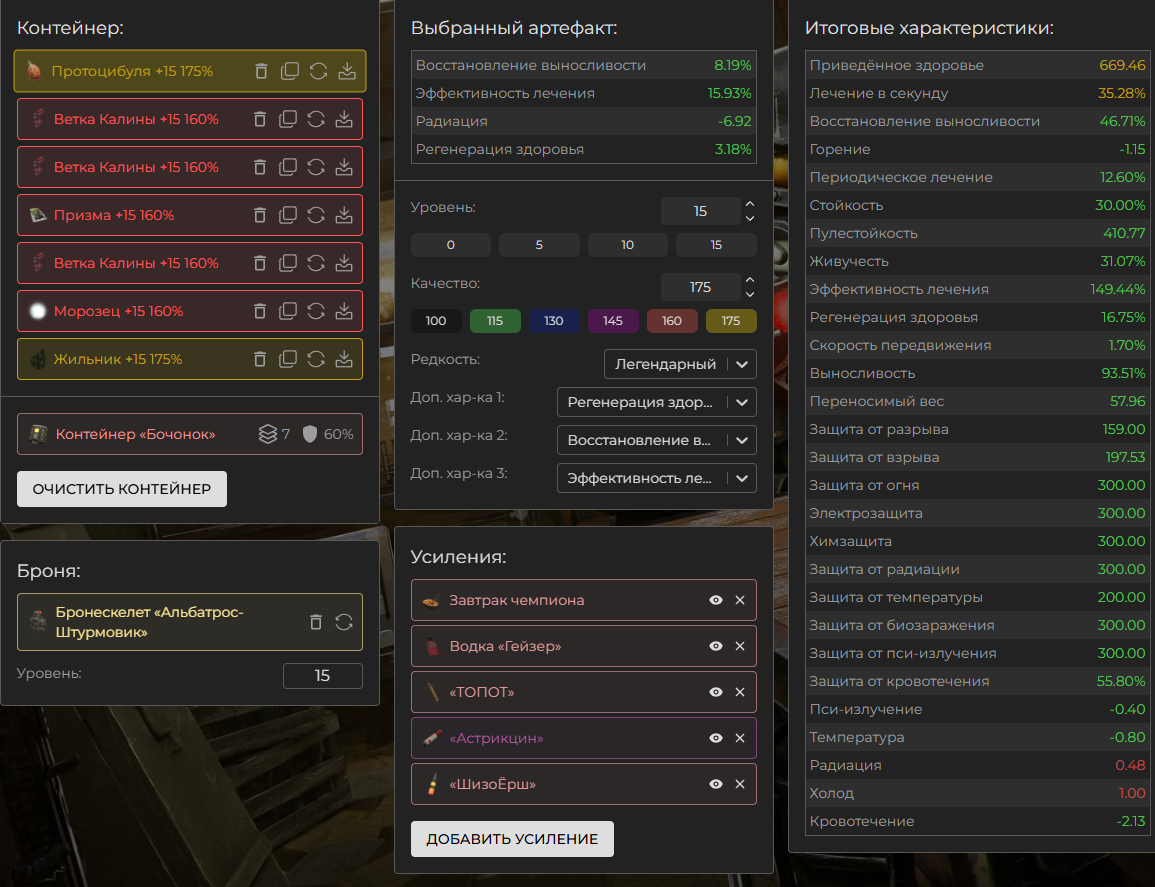1155x887 pixels.
Task: Remove the «ТОПОТ» boost with X icon
Action: tap(740, 692)
